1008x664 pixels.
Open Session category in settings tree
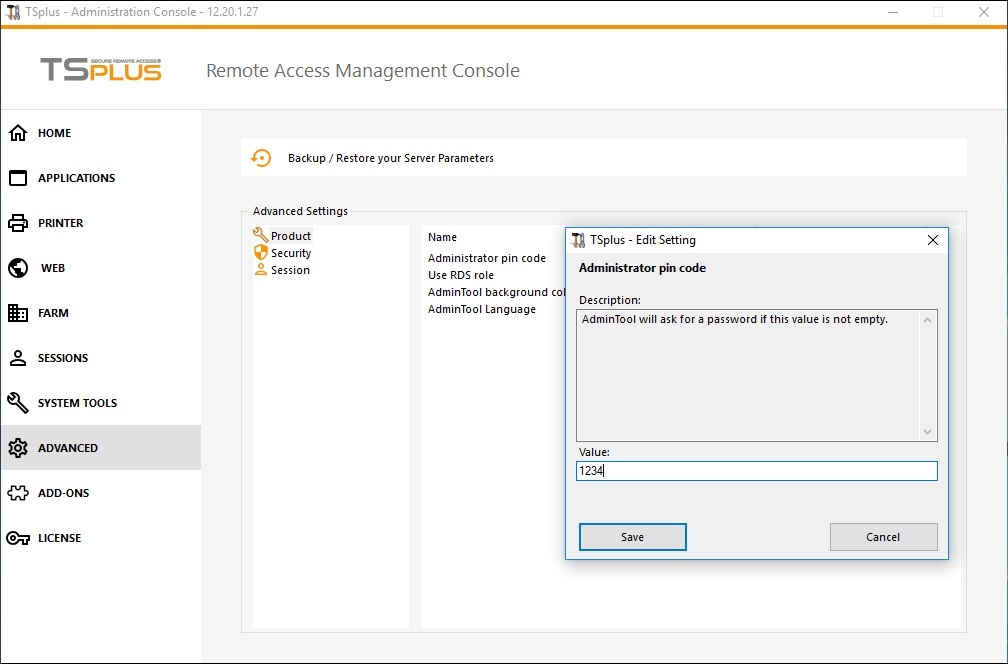290,270
